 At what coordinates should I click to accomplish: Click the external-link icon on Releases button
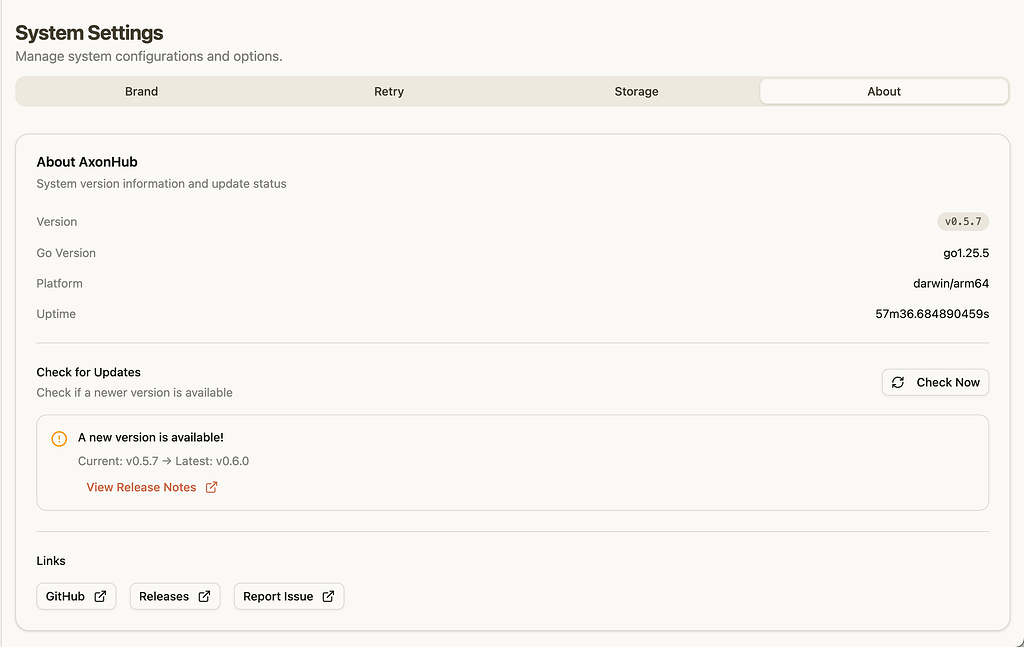point(204,596)
